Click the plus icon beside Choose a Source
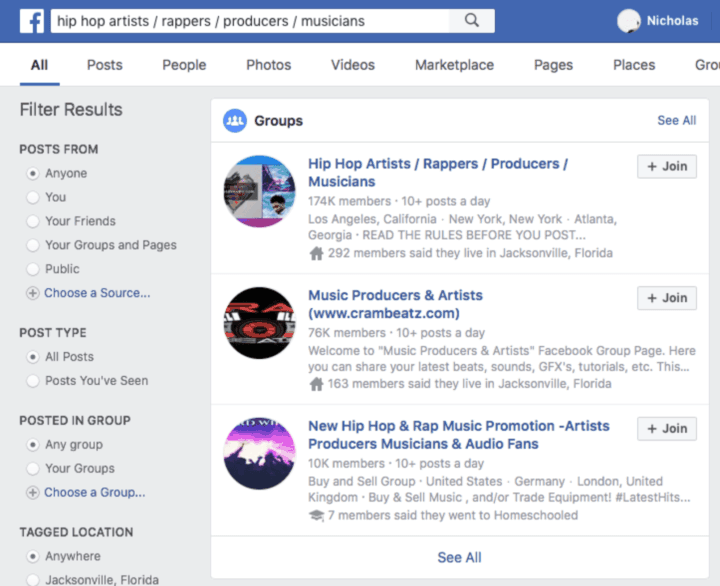720x586 pixels. [x=33, y=293]
